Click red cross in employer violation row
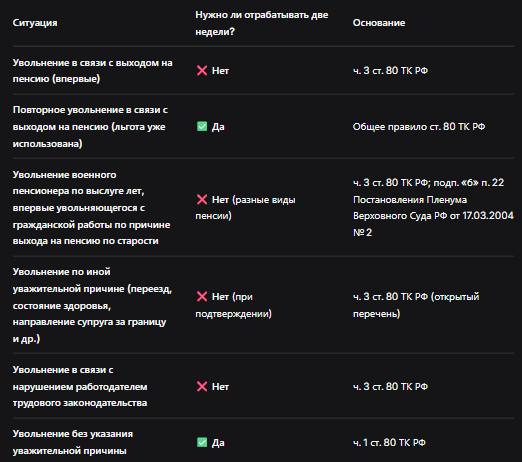 coord(202,387)
